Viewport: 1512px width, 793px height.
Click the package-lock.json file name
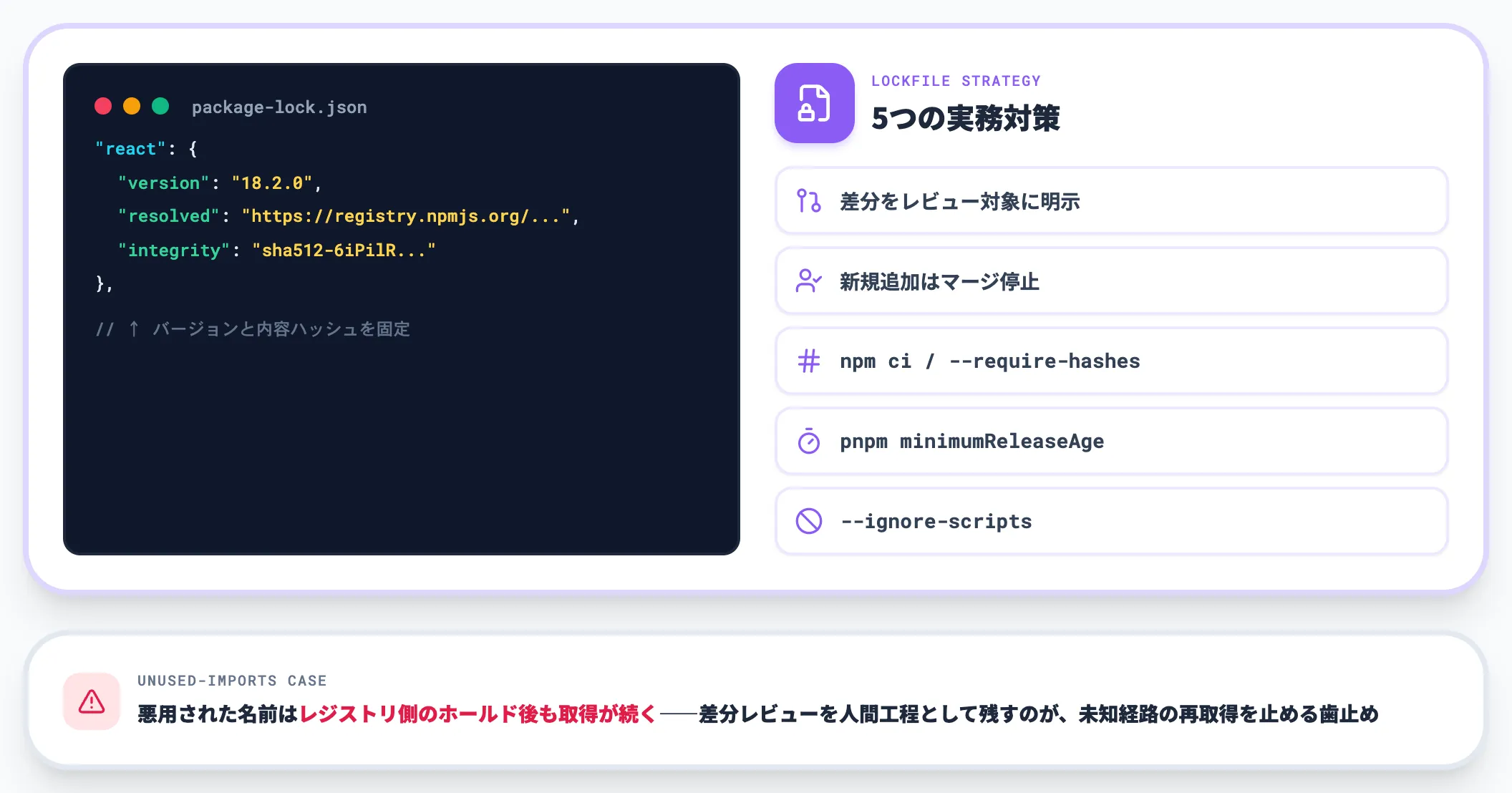[279, 107]
